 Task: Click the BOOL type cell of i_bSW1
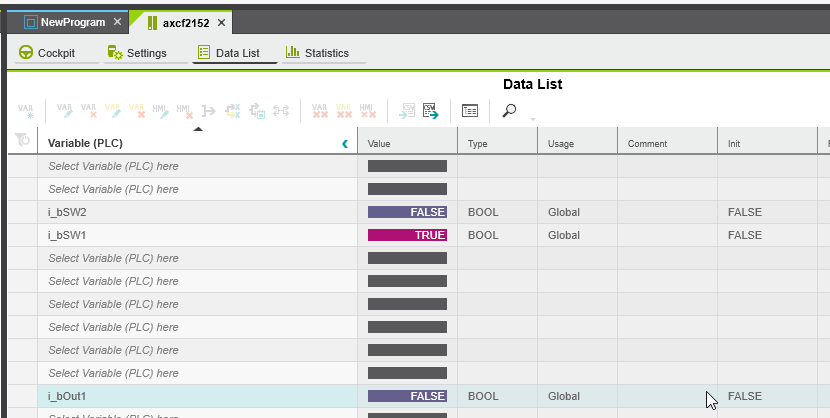[498, 235]
